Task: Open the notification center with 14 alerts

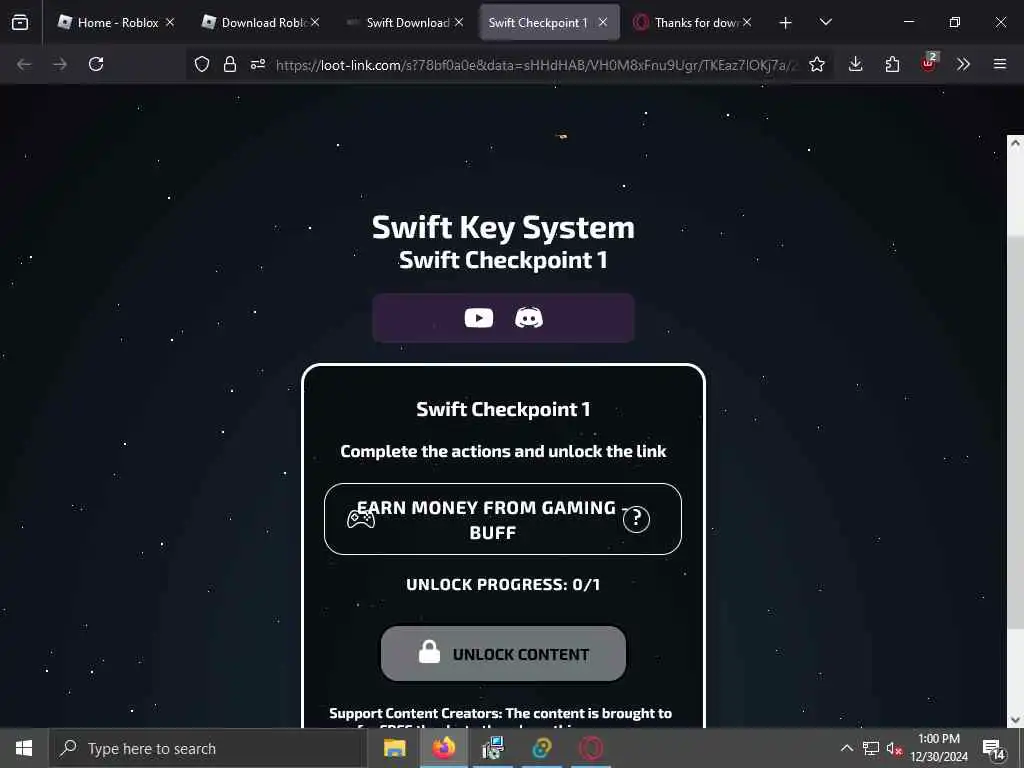Action: point(993,750)
